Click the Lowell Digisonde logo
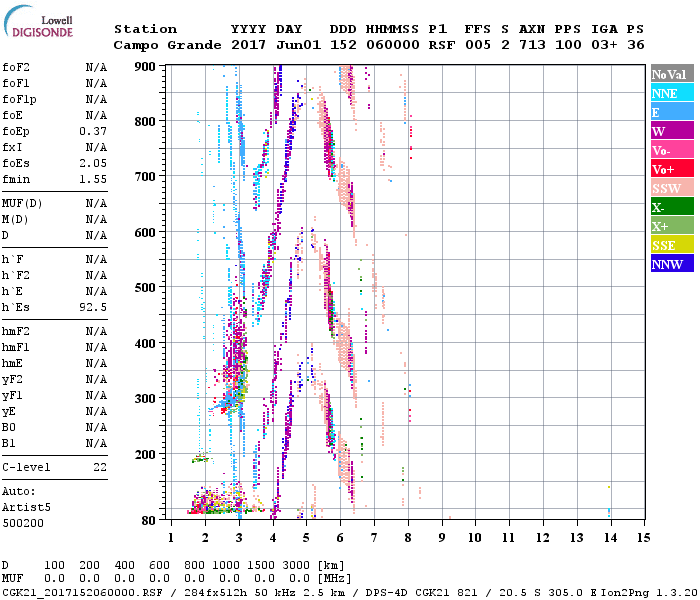700x600 pixels. coord(38,21)
